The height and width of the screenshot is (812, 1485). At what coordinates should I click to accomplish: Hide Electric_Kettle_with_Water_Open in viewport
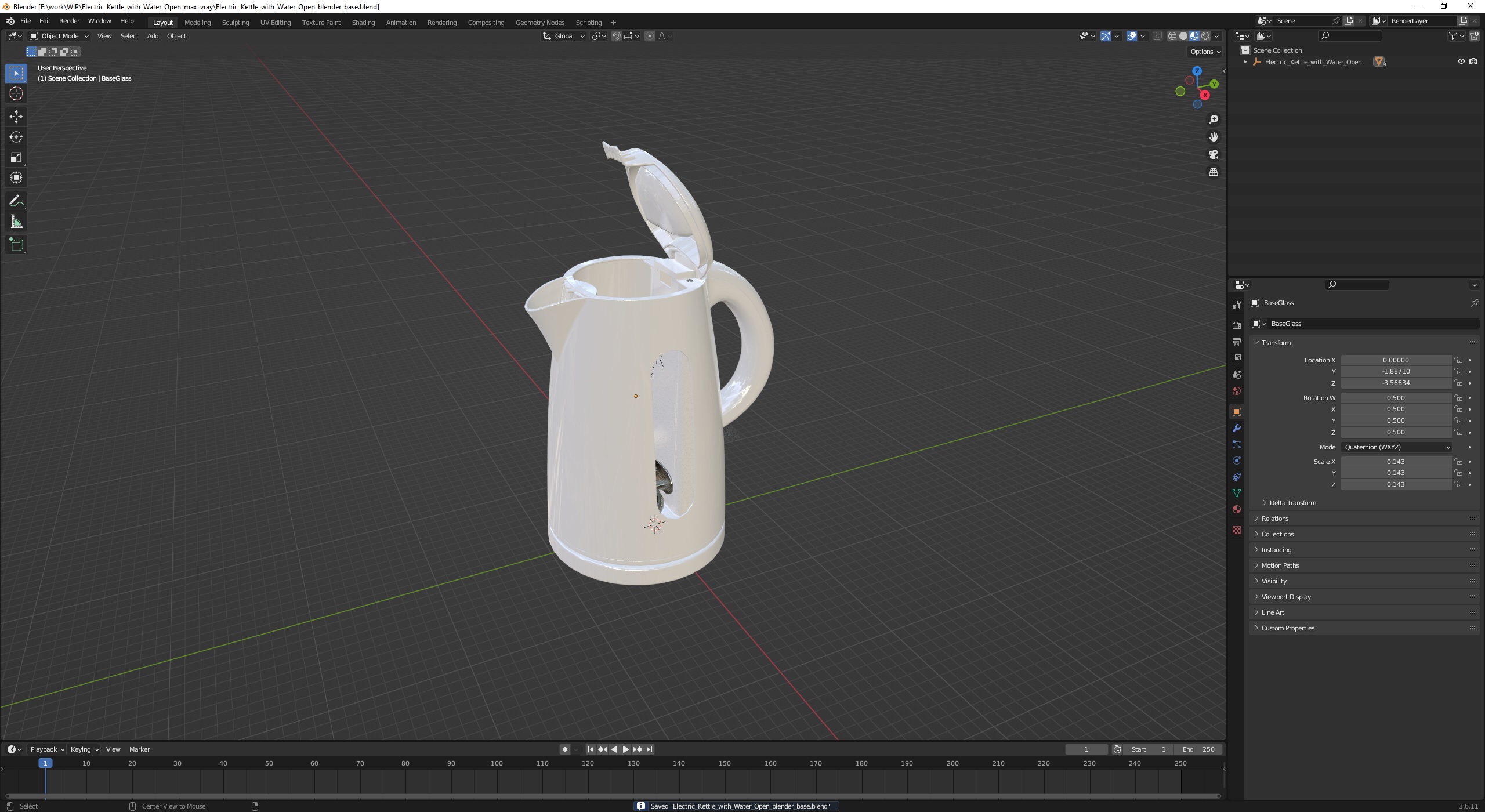tap(1461, 61)
